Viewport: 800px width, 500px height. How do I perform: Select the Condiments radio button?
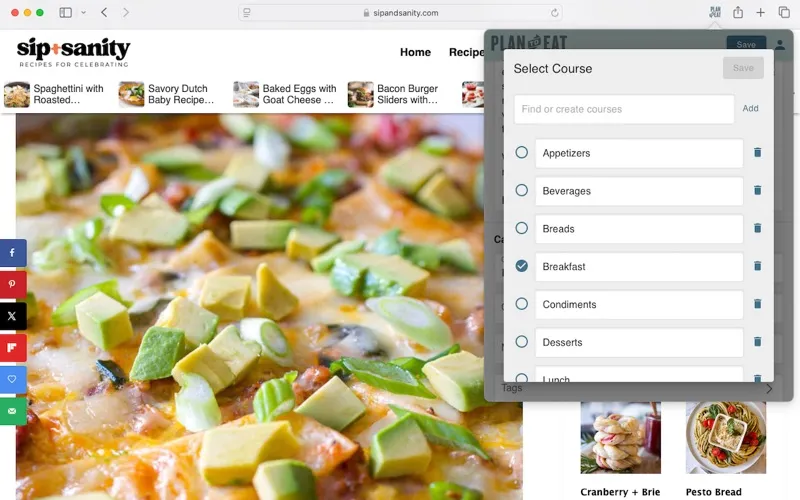521,304
